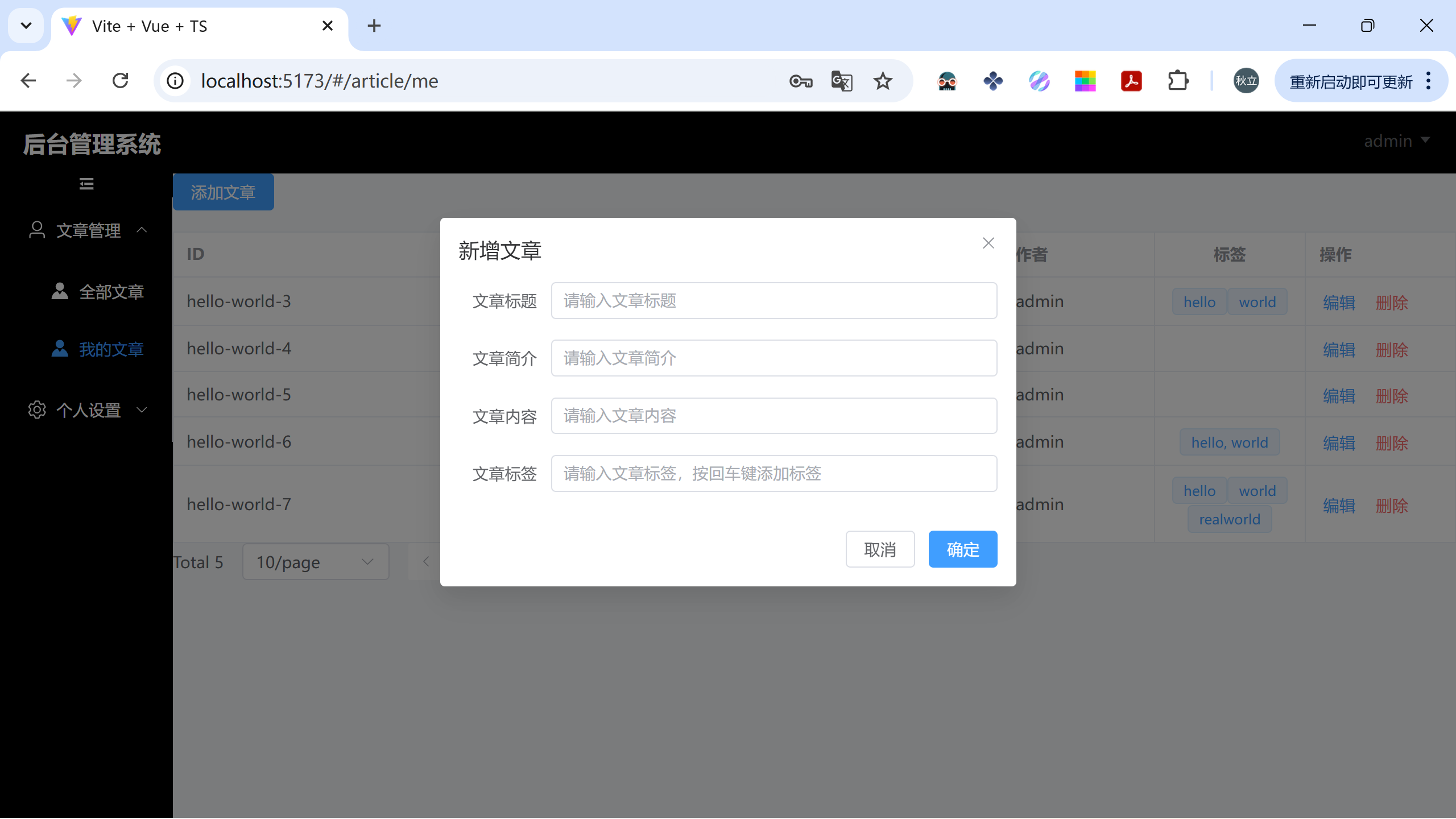Click the bookmark star icon in address bar
Viewport: 1456px width, 819px height.
point(882,81)
